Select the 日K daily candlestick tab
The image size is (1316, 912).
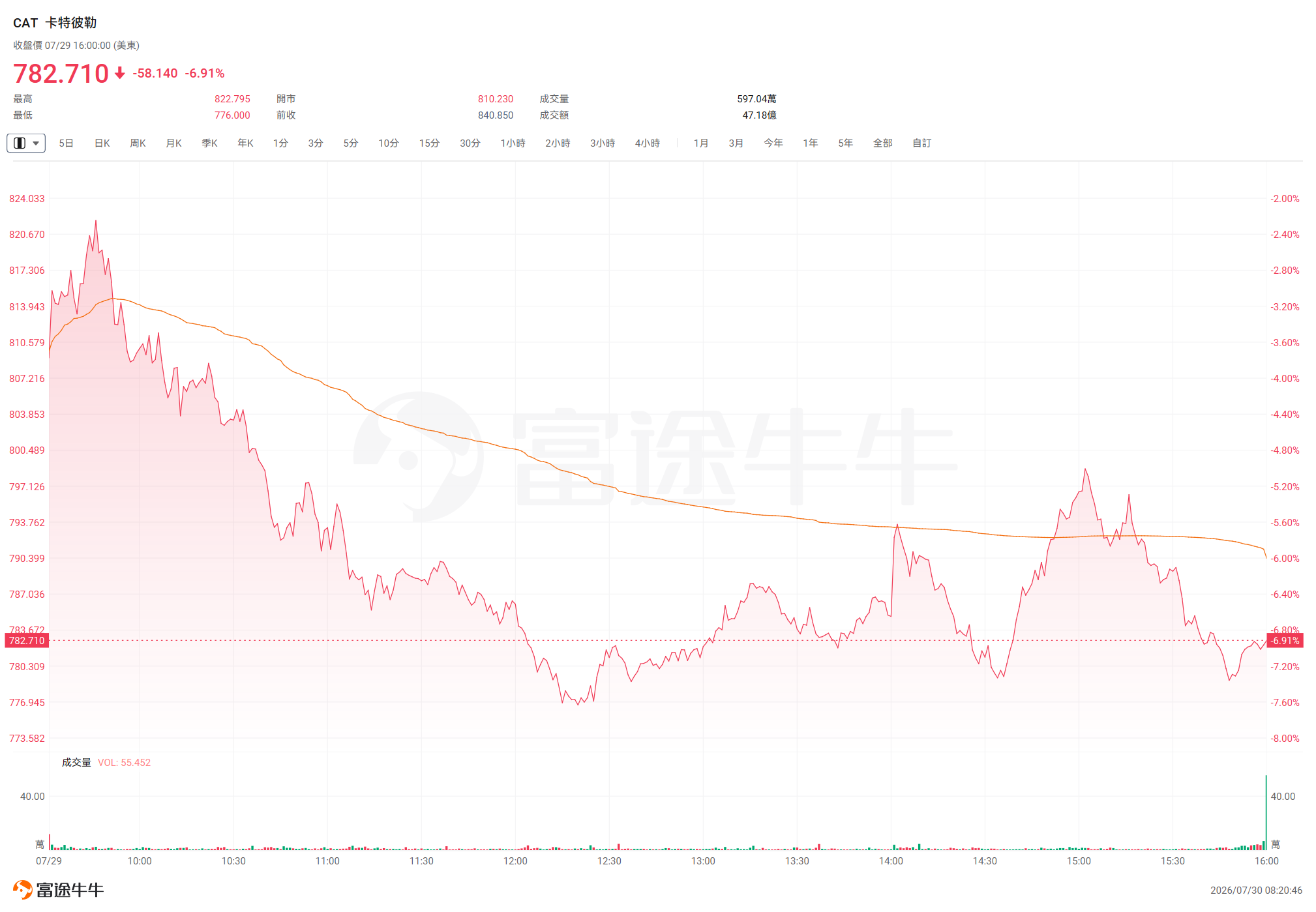tap(102, 143)
